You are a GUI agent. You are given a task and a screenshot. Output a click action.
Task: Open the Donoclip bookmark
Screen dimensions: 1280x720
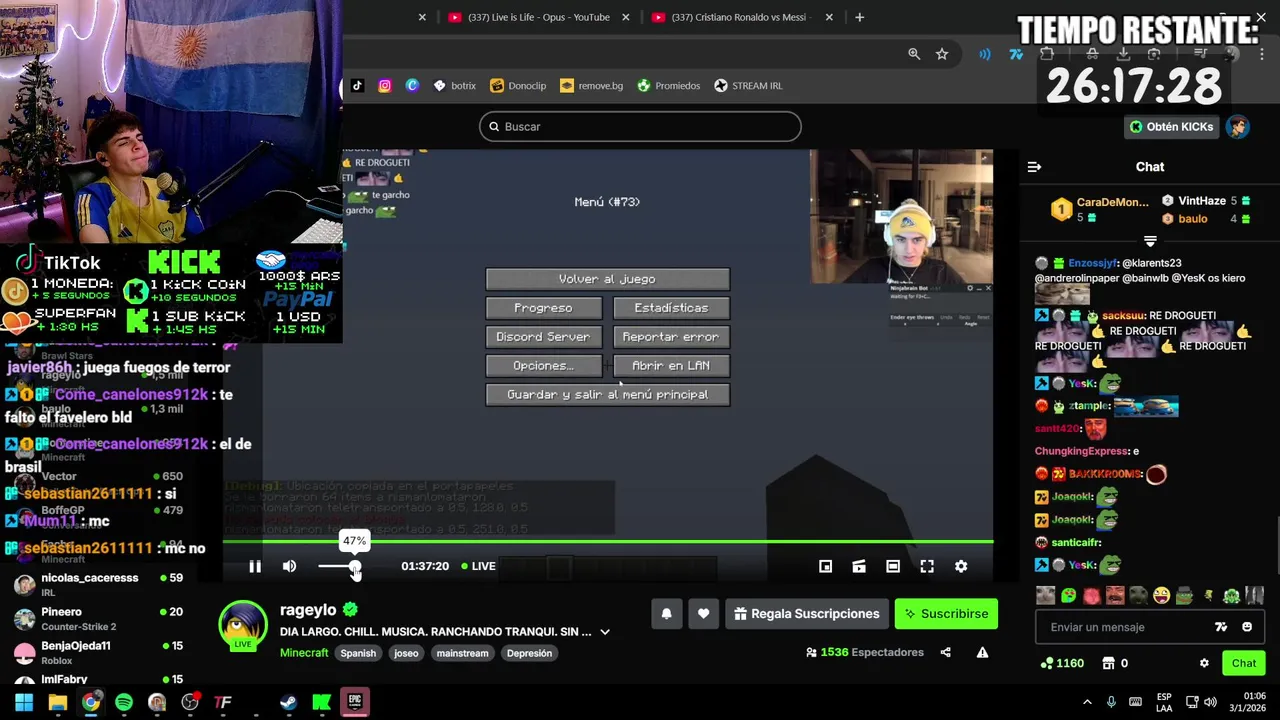point(518,86)
